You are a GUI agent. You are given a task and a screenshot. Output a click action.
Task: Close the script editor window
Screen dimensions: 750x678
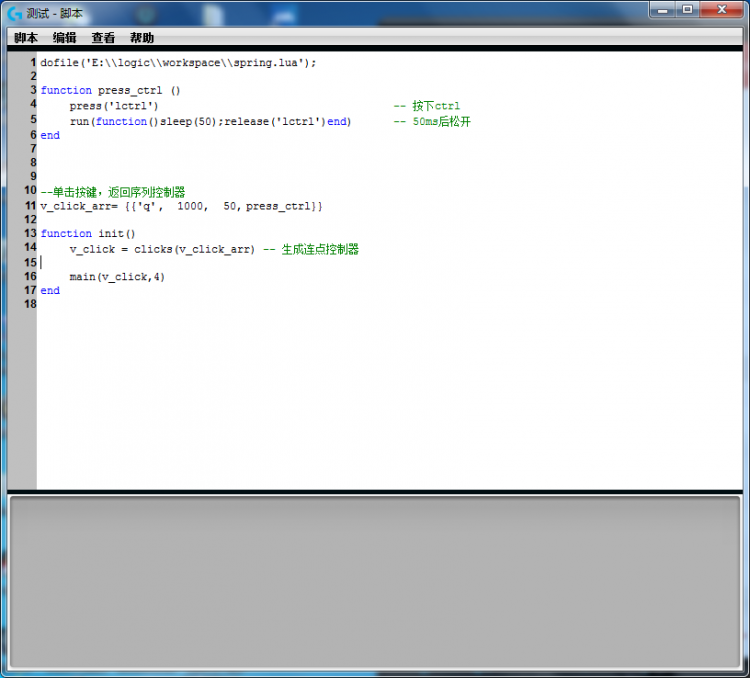click(x=722, y=9)
